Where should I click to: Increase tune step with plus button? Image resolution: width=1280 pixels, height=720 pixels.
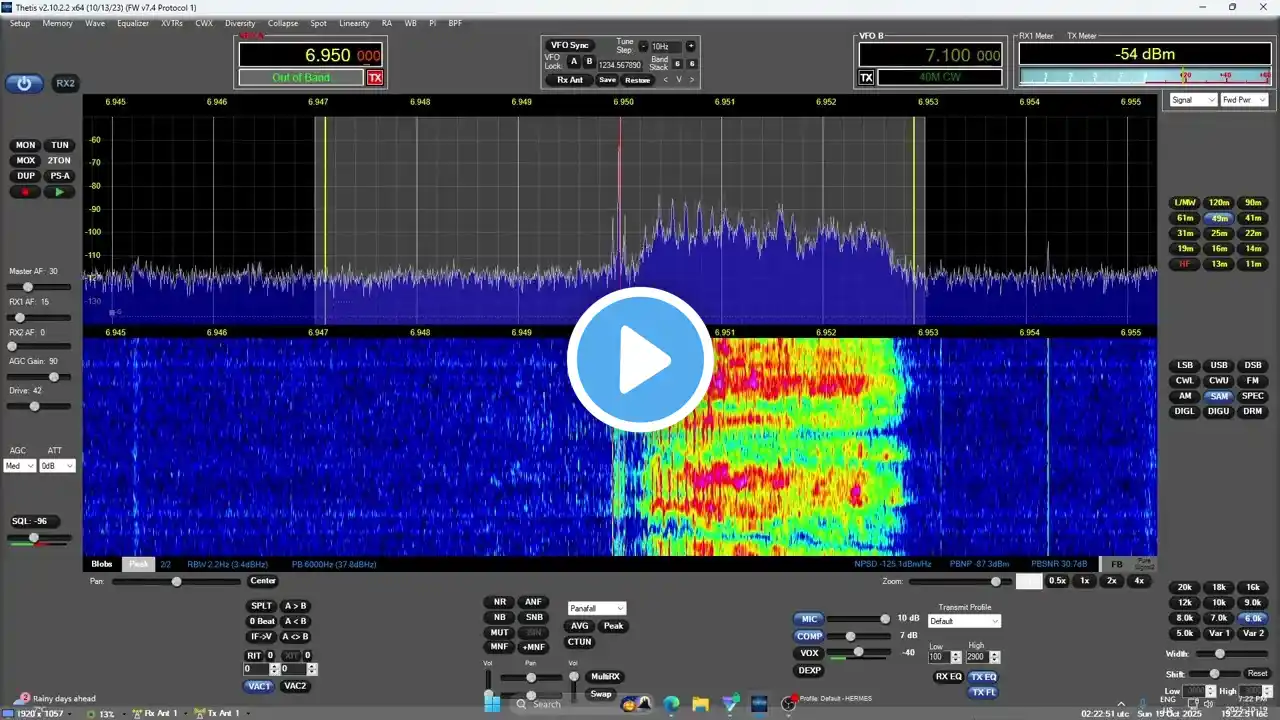(x=690, y=46)
